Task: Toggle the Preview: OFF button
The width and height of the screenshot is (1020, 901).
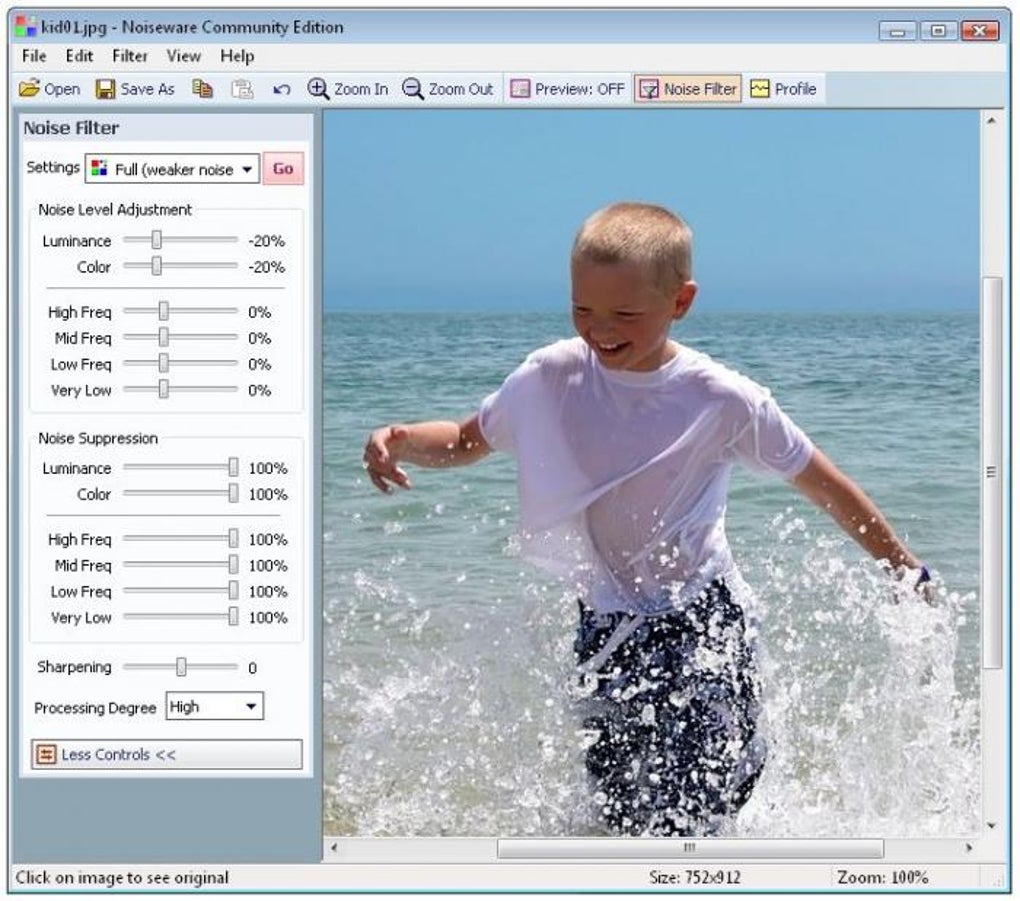Action: point(567,88)
